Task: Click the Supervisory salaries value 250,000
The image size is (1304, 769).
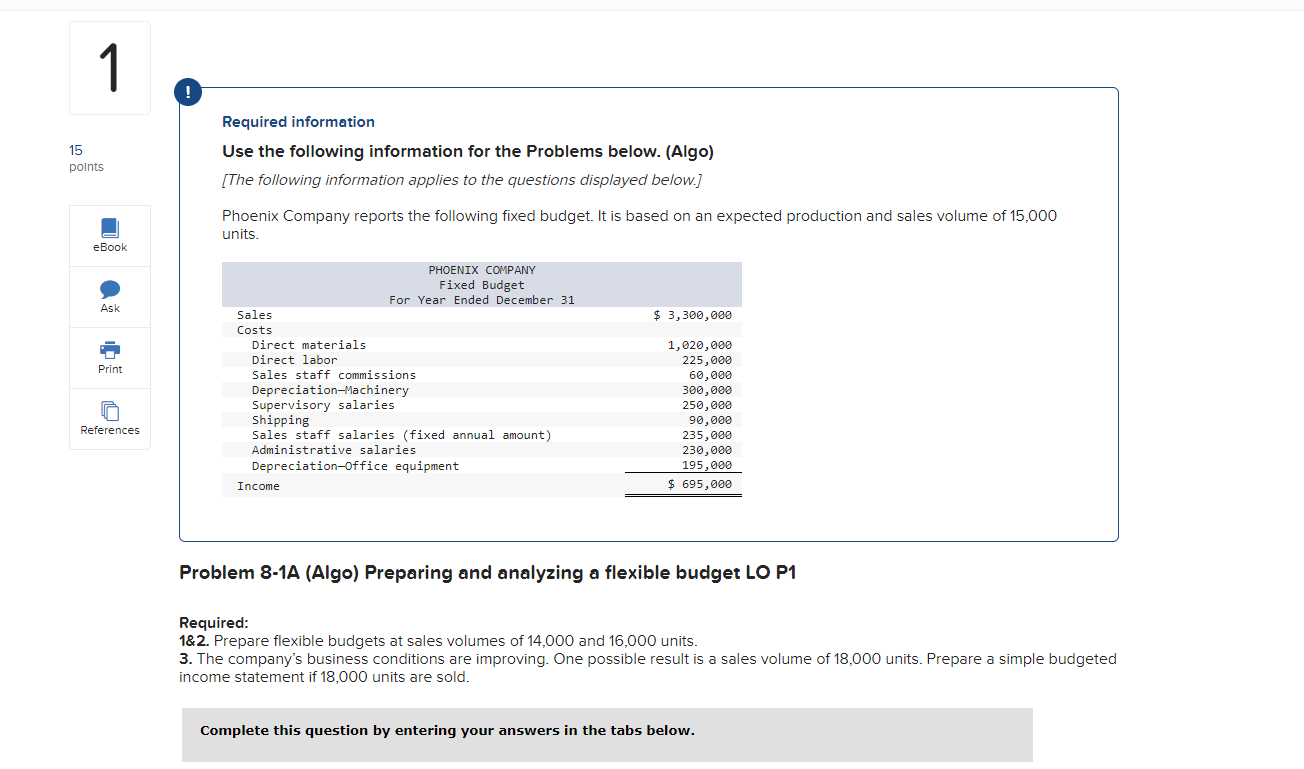Action: tap(706, 405)
